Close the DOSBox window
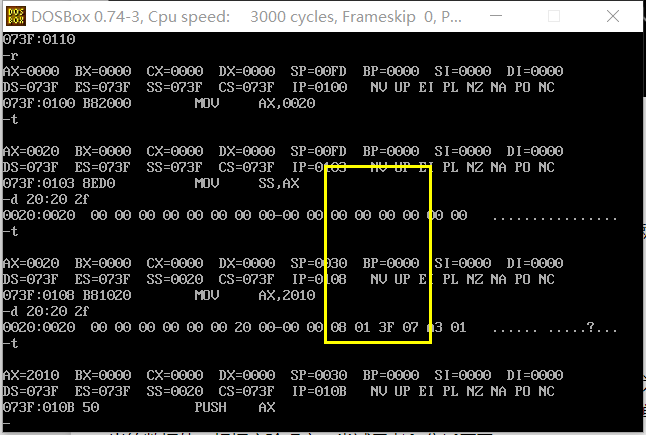Viewport: 646px width, 435px height. [613, 16]
